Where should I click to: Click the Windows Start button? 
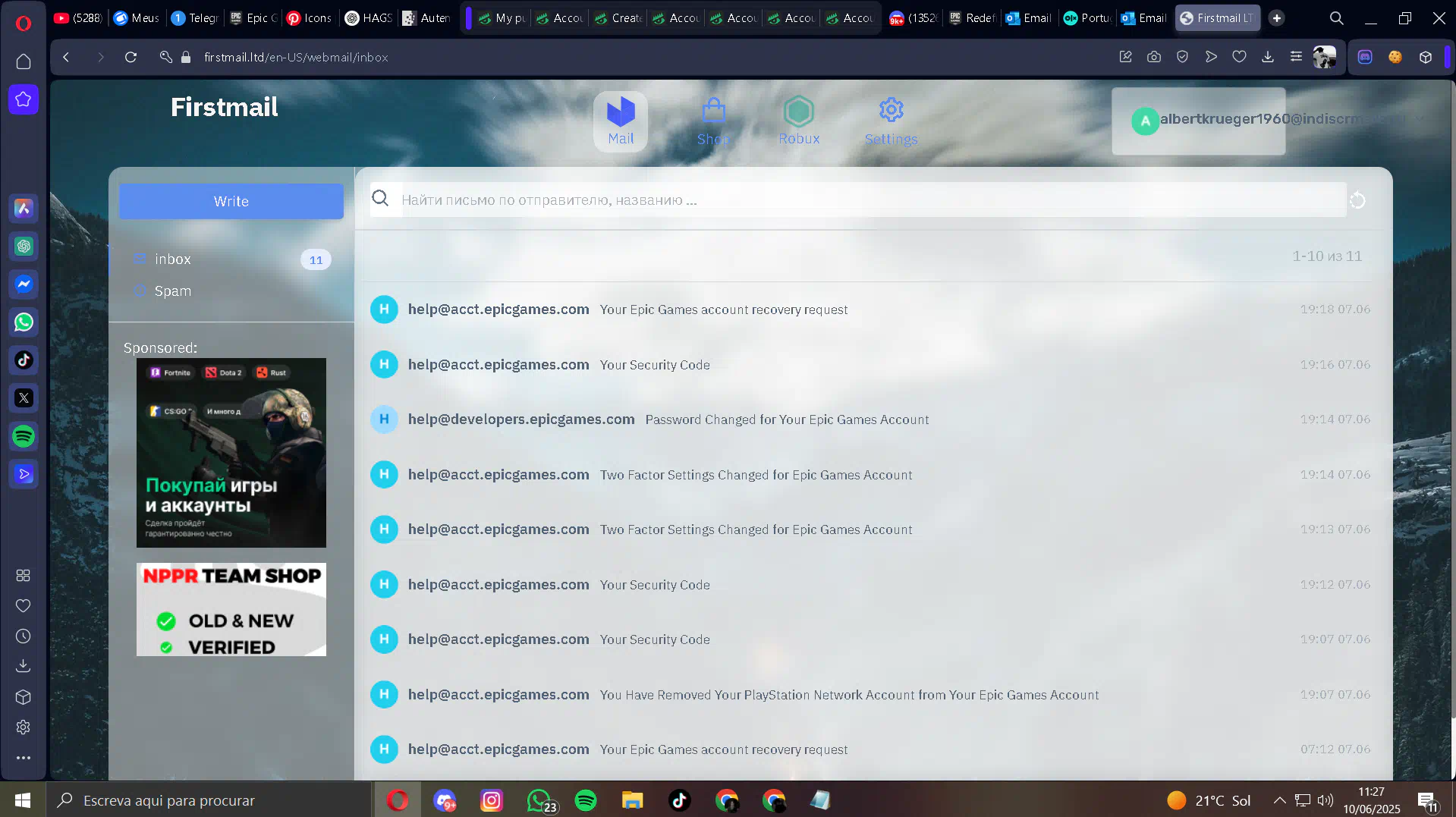coord(23,800)
